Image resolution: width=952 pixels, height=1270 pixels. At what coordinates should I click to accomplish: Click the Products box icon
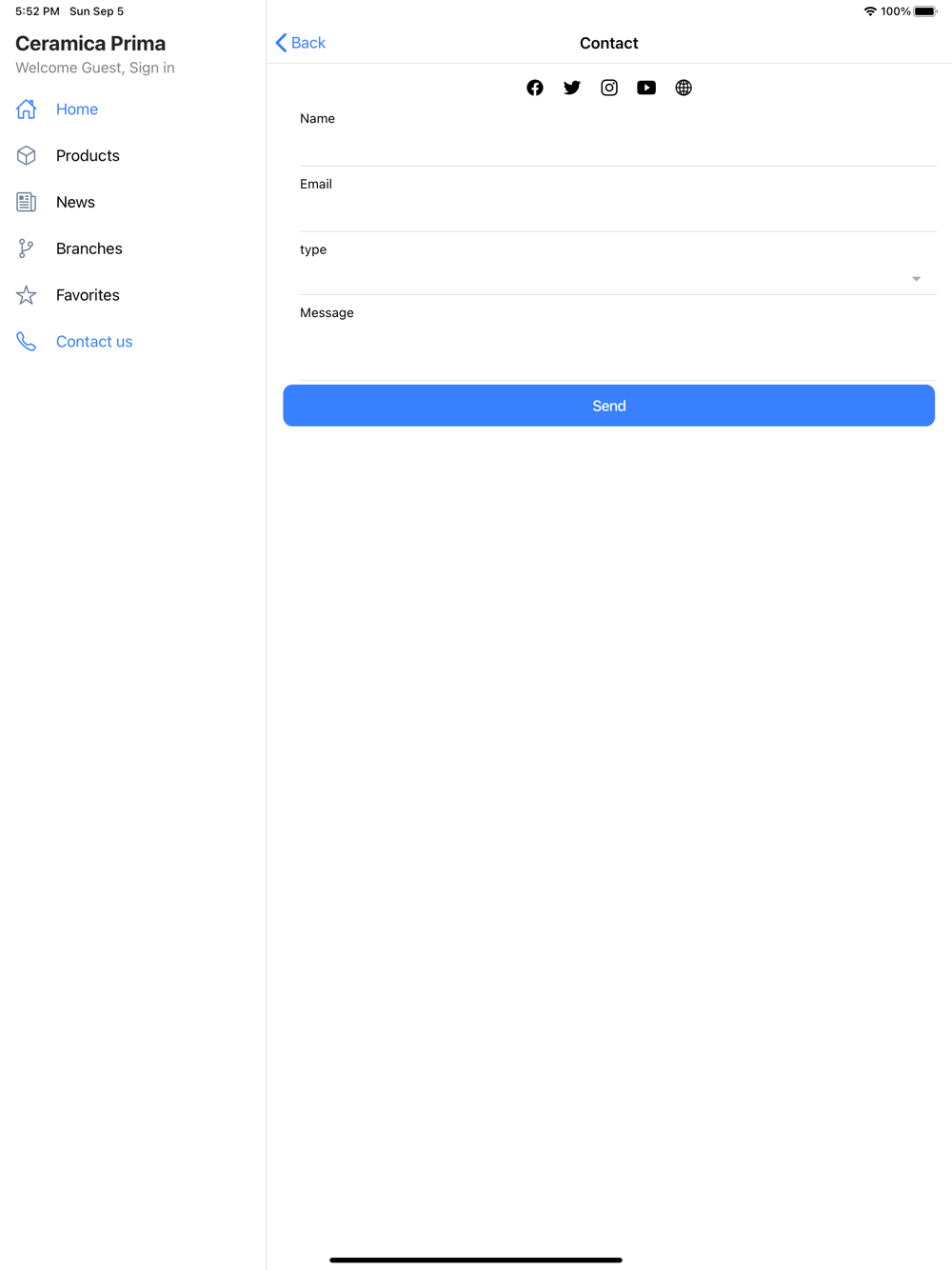coord(27,155)
